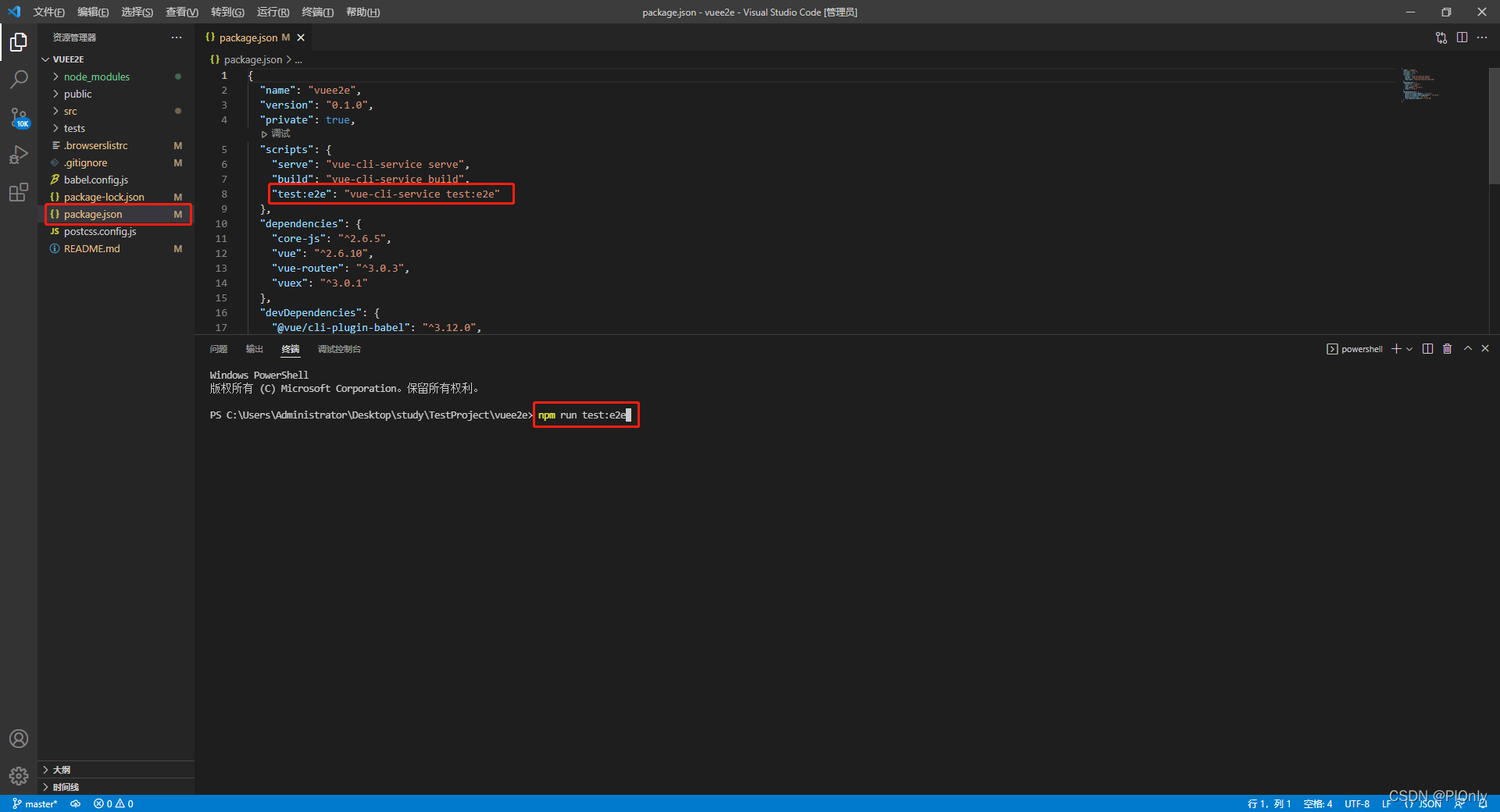Open feedback icon in status bar
This screenshot has height=812, width=1500.
pos(1459,803)
